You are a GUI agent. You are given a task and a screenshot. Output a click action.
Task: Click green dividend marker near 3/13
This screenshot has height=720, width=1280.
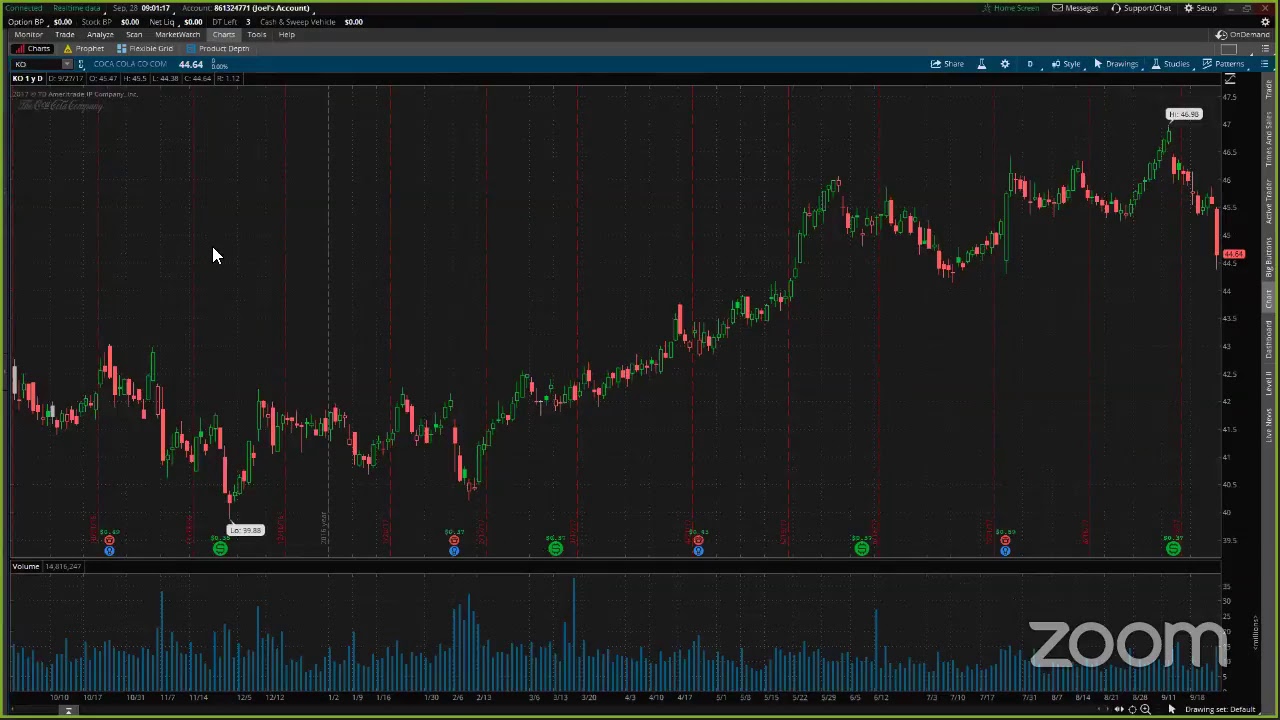(555, 548)
